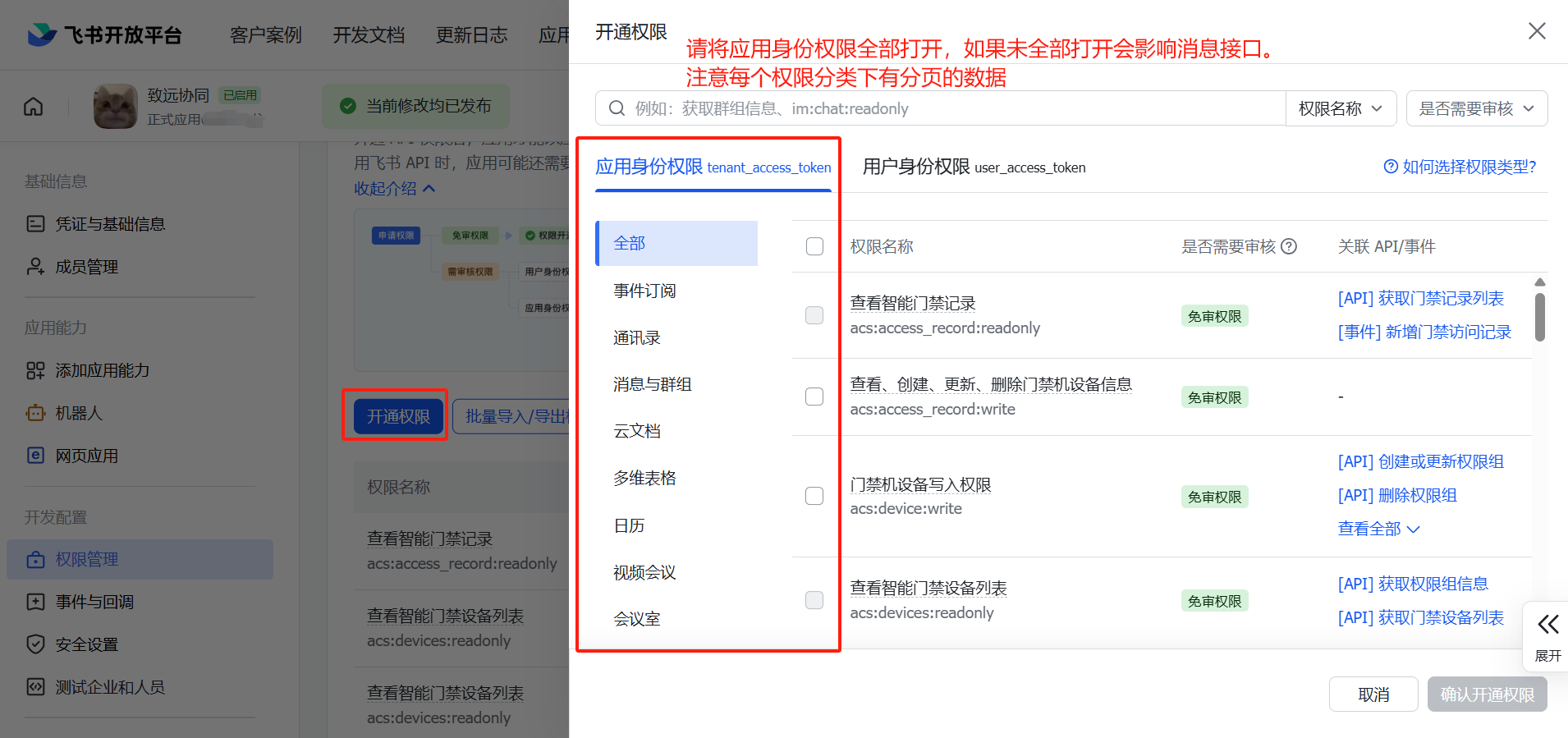The image size is (1568, 738).
Task: Open 客户案例 in the top navigation
Action: pyautogui.click(x=266, y=35)
